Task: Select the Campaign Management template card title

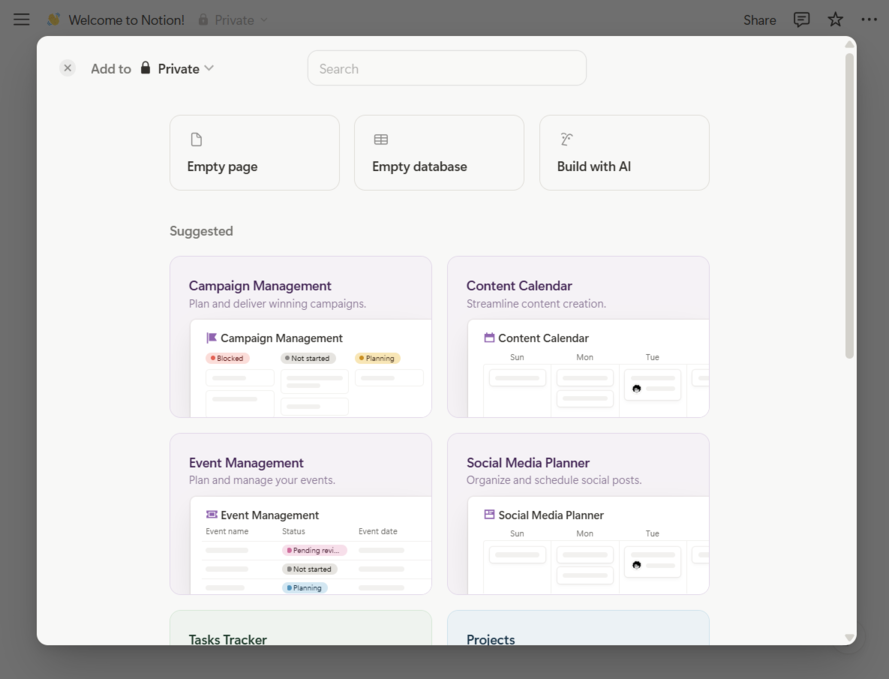Action: tap(260, 286)
